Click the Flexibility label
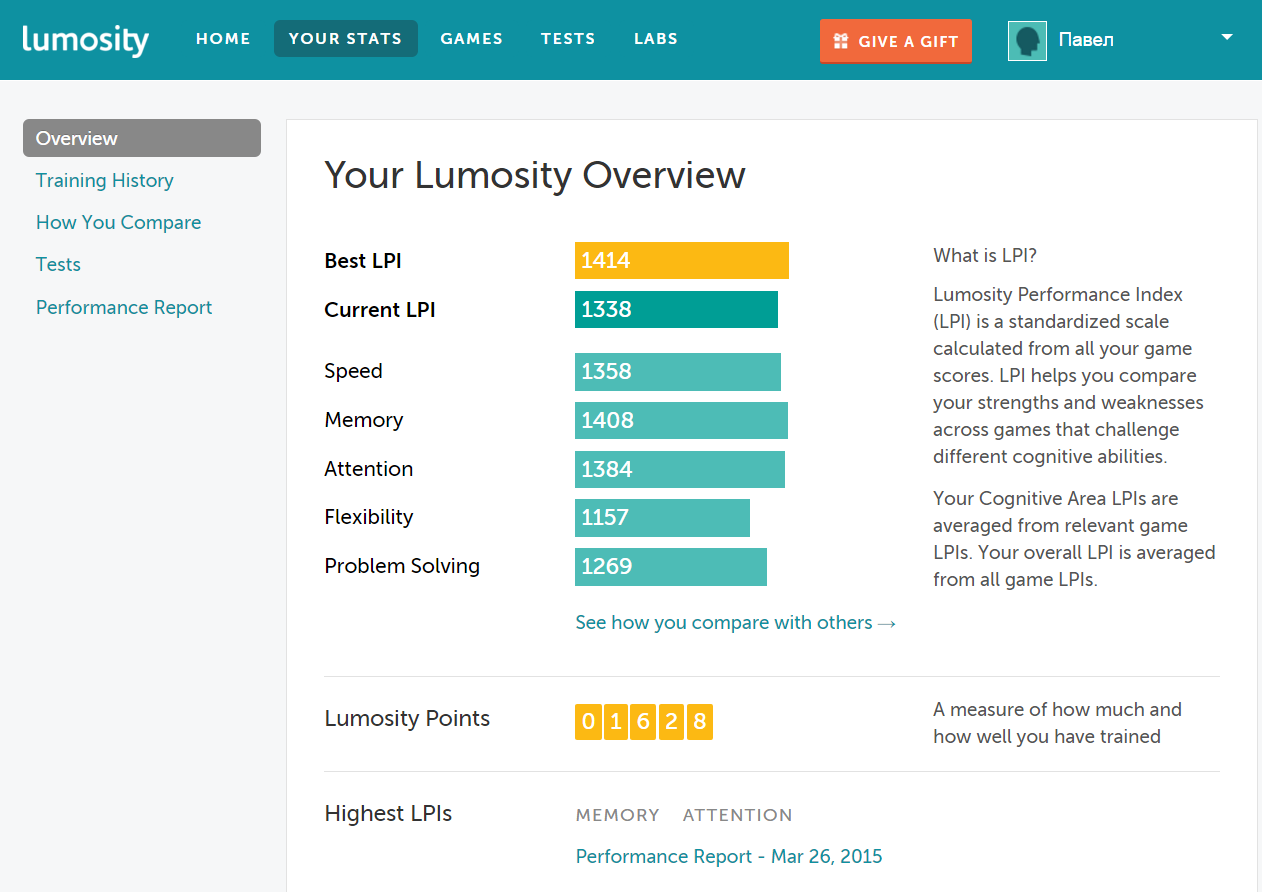Screen dimensions: 1262x892 tap(369, 517)
